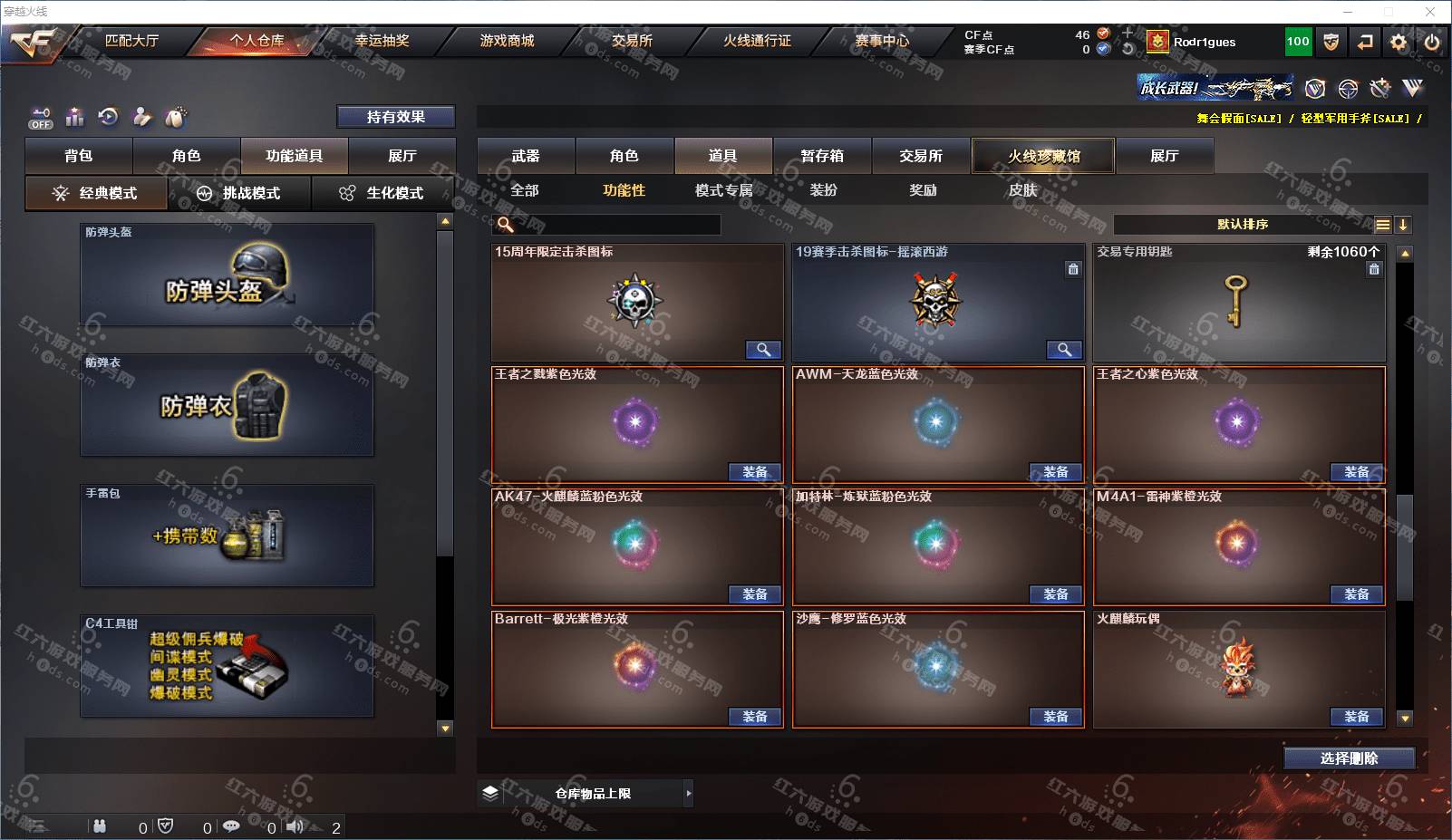Open the settings gear icon

[1399, 42]
